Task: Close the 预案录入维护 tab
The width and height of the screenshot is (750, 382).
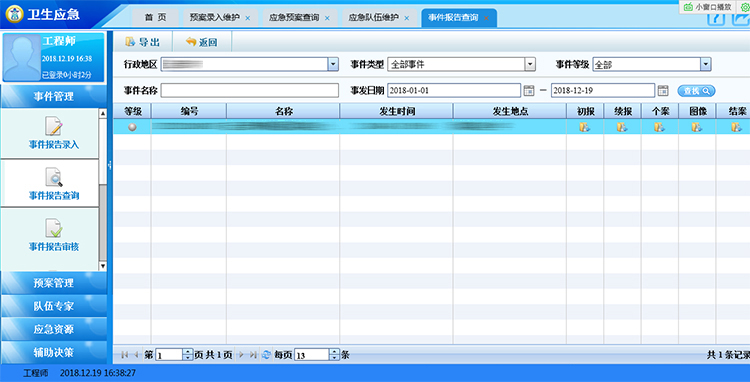Action: click(248, 18)
